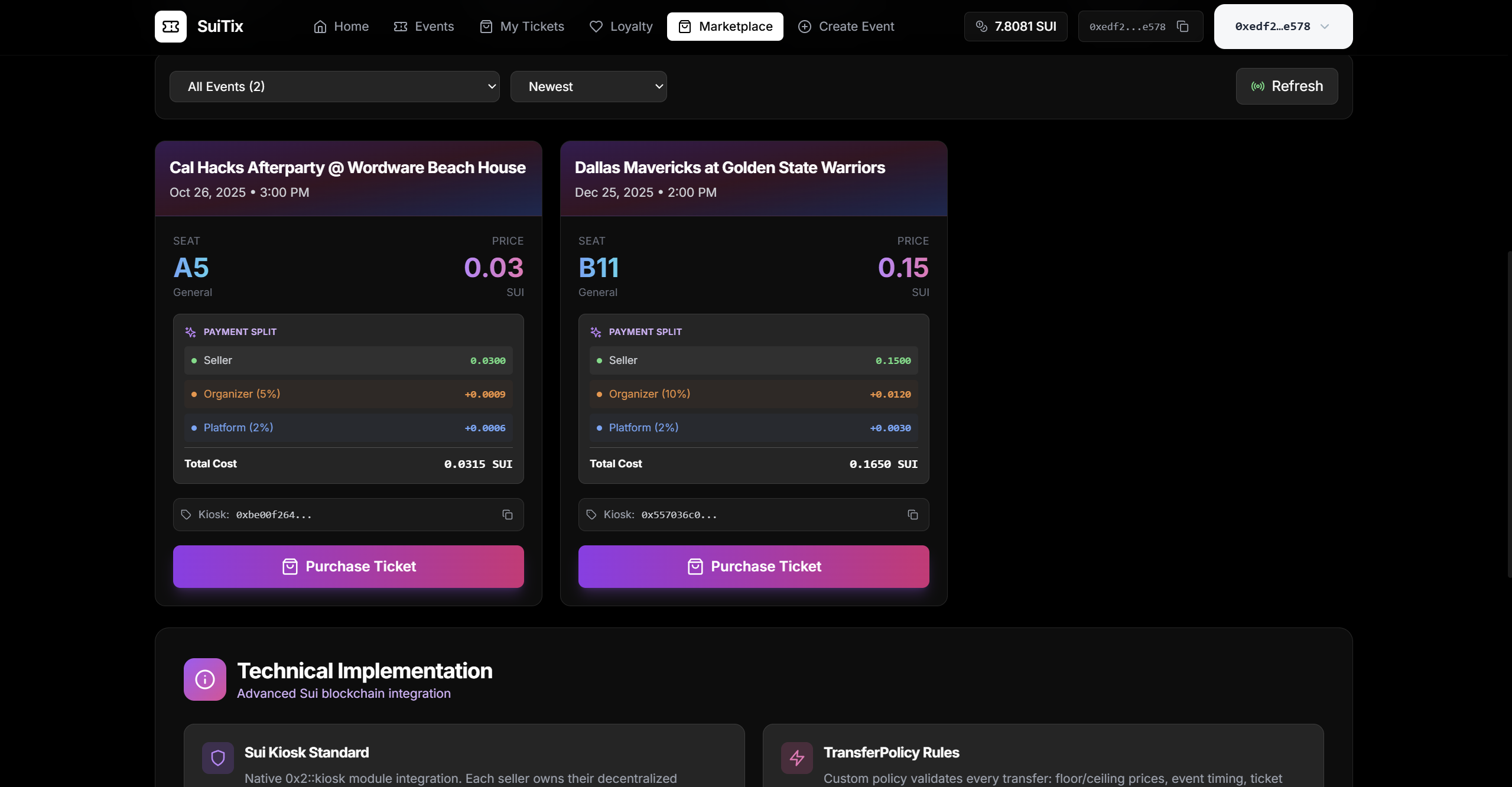
Task: Expand the 0xedf2…e578 wallet account menu
Action: click(x=1283, y=27)
